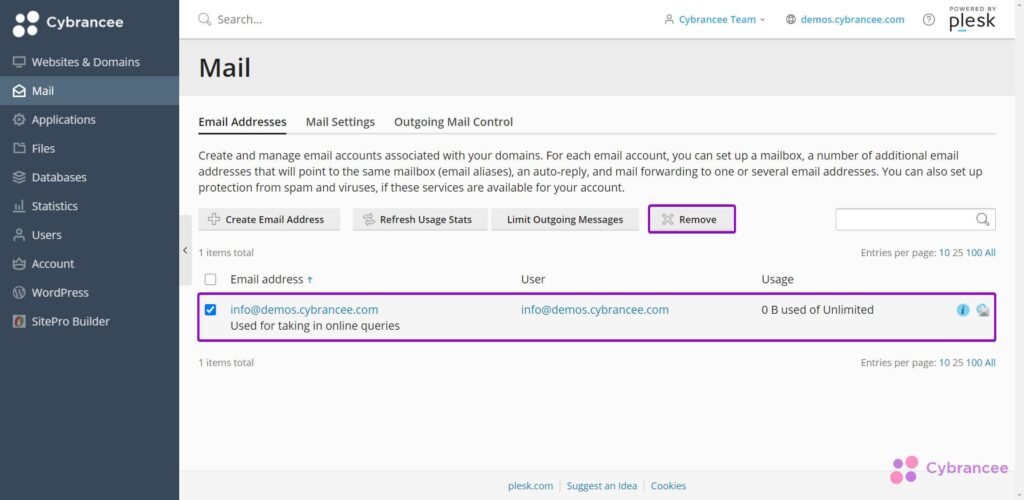Image resolution: width=1024 pixels, height=500 pixels.
Task: Open the Mail section in the sidebar
Action: point(89,91)
